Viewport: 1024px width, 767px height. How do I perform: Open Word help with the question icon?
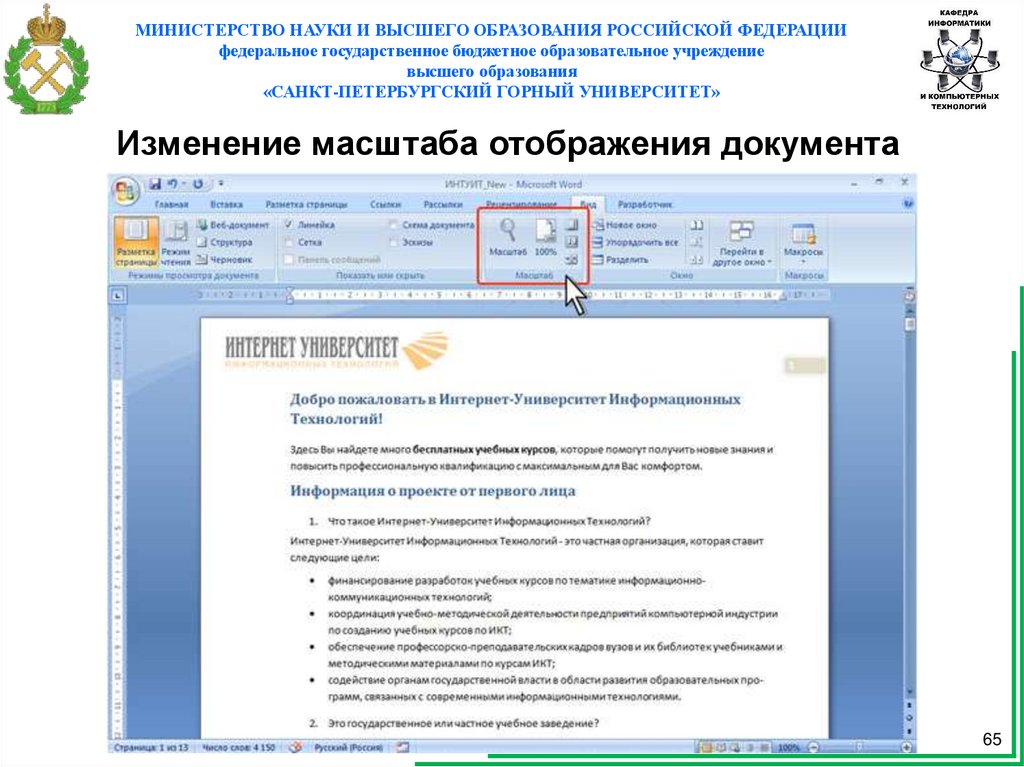(908, 204)
